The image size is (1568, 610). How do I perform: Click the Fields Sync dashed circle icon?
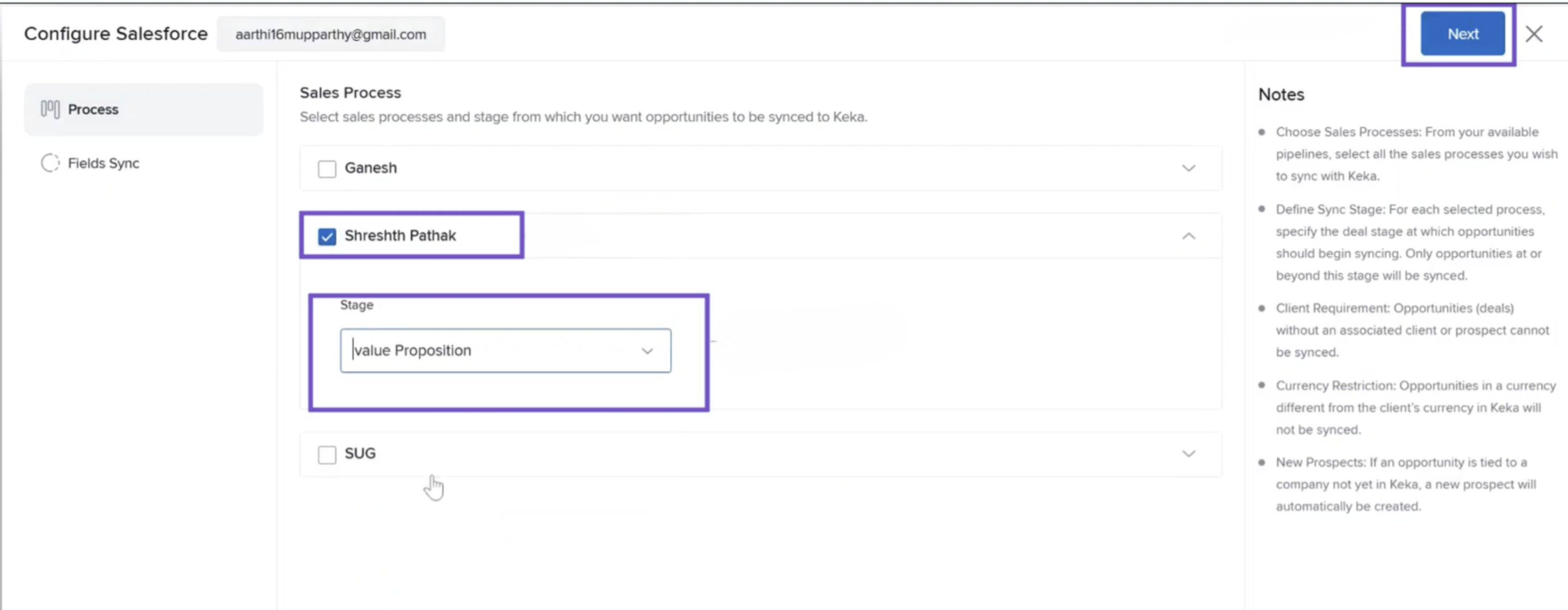[50, 163]
